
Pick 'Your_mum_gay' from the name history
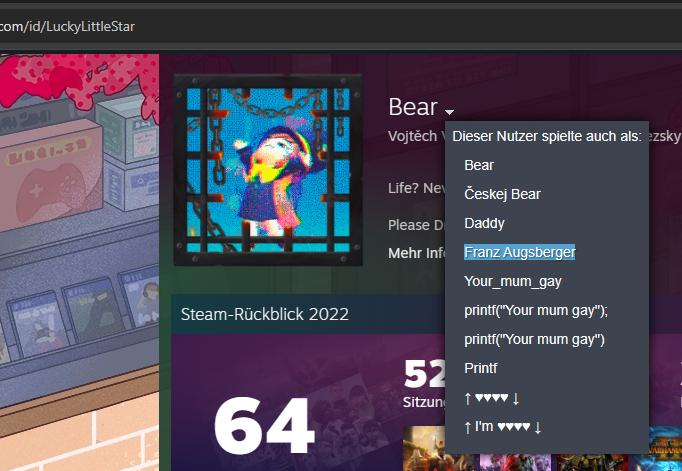[508, 281]
